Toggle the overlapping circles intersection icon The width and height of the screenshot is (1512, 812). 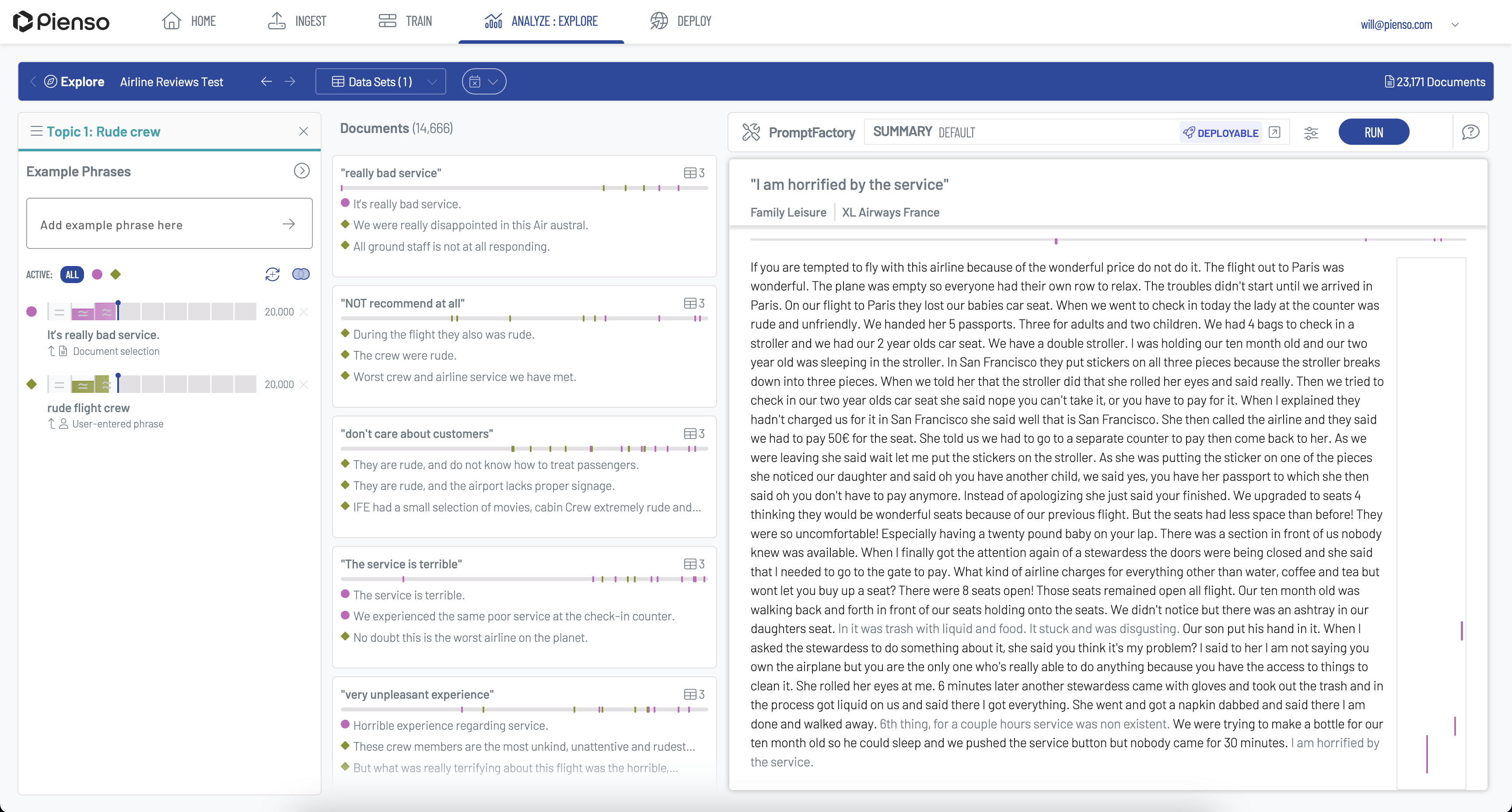[x=301, y=274]
